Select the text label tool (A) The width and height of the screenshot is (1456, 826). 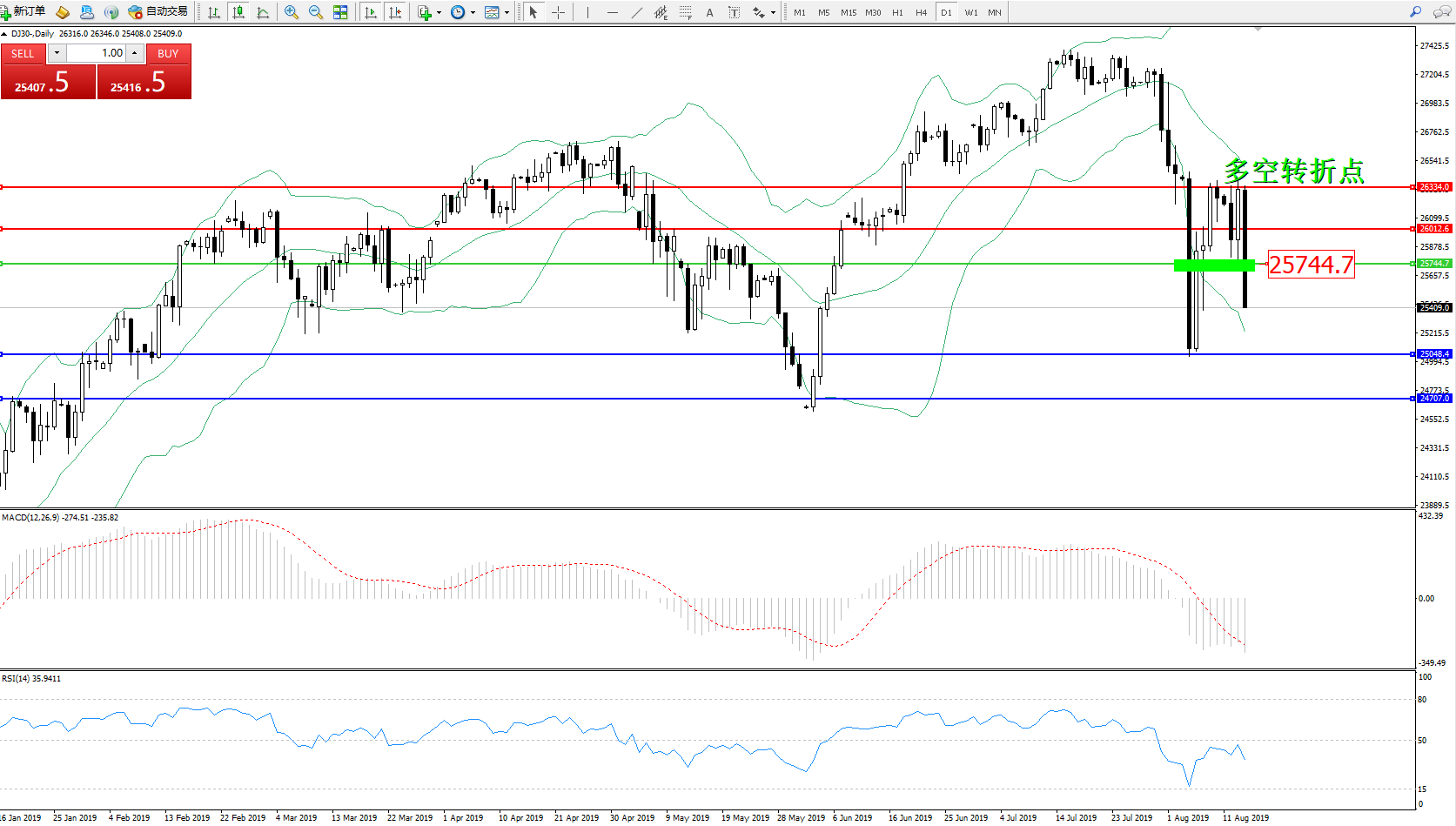point(709,12)
